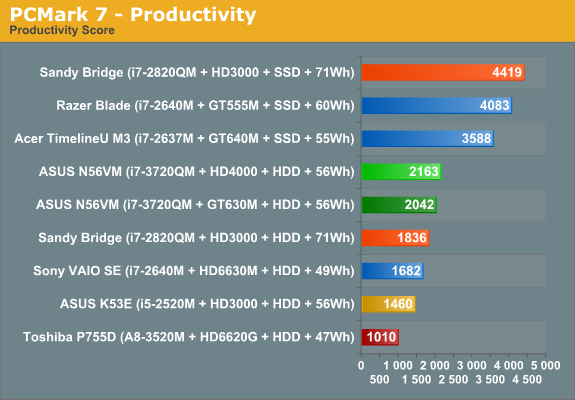
Task: Click the dark green bar showing 2042
Action: (x=399, y=205)
